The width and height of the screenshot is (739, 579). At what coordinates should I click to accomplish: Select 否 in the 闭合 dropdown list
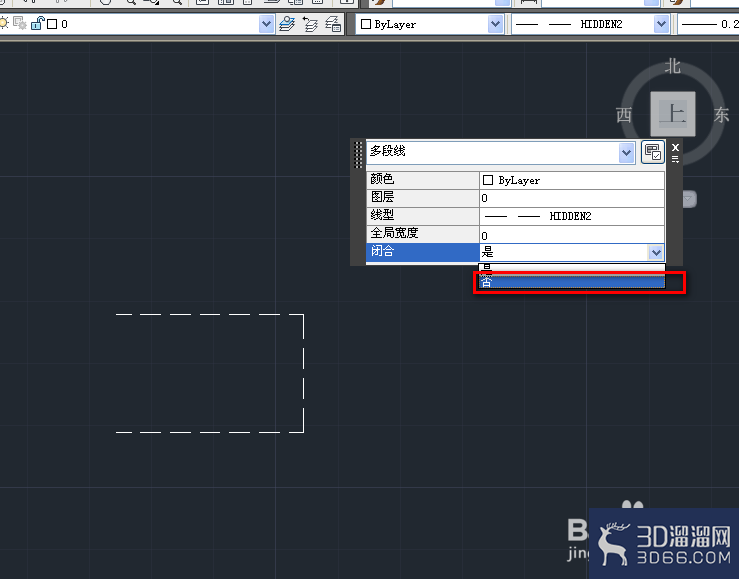tap(572, 282)
